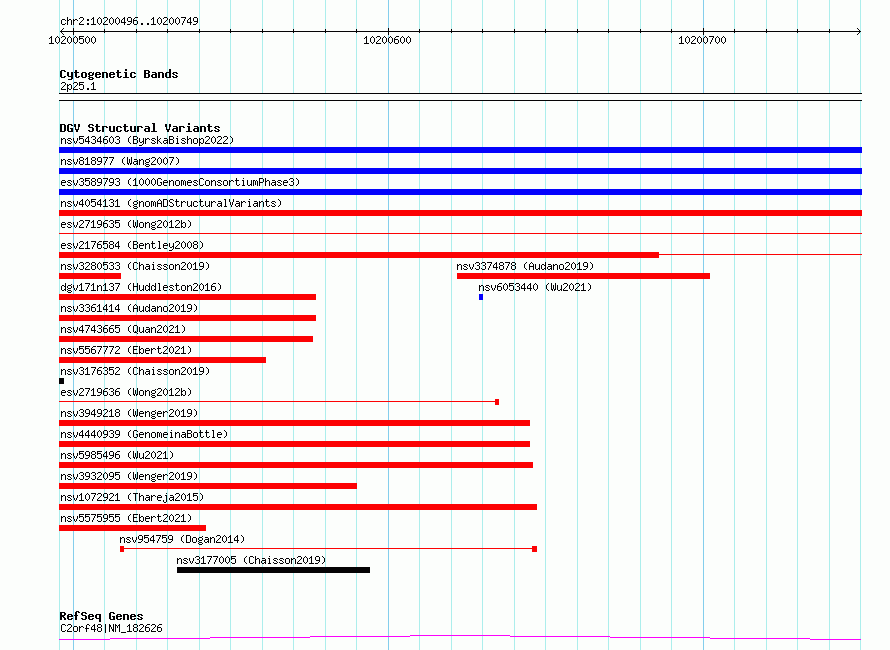890x650 pixels.
Task: Click the 10200500 ruler position
Action: [72, 40]
